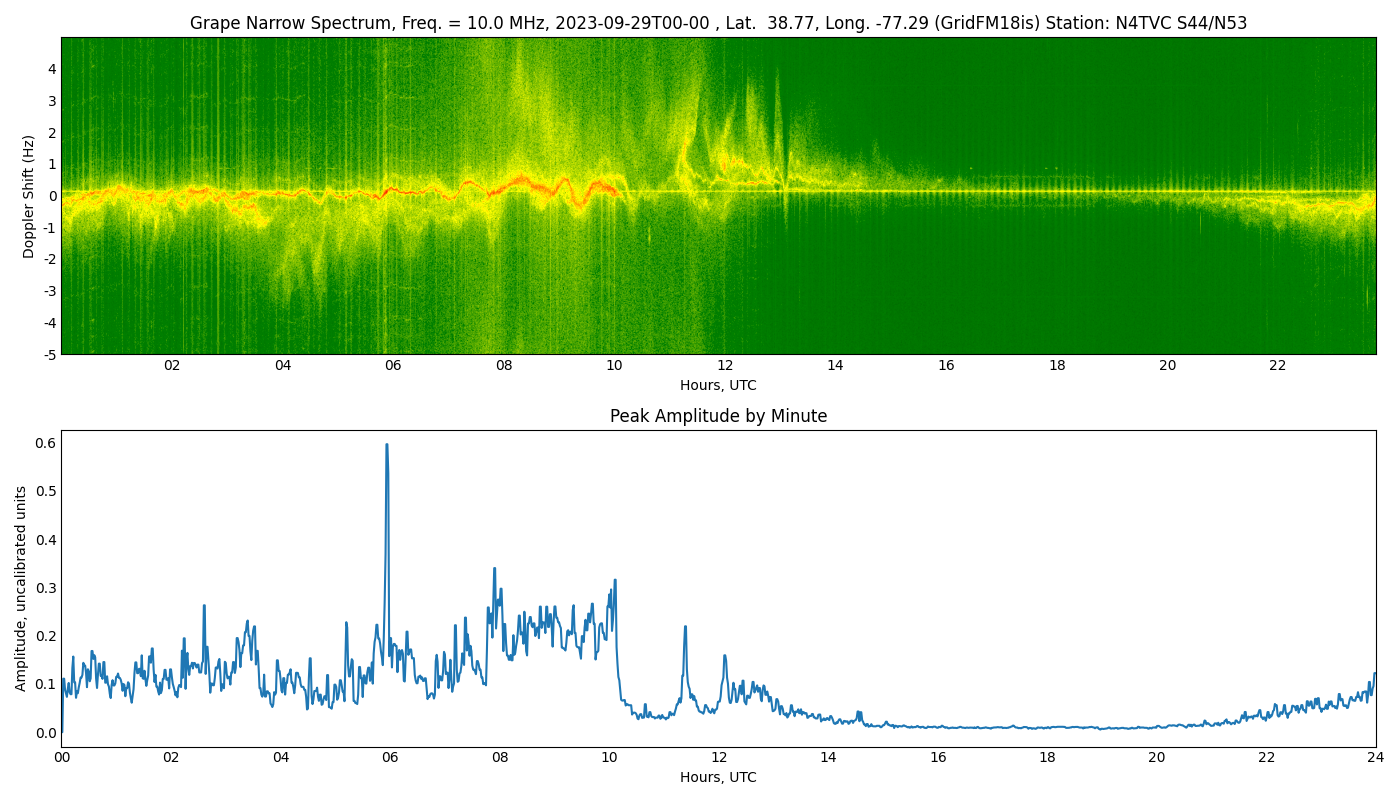Click the 4 tick on the Doppler axis
The image size is (1400, 800).
click(51, 69)
